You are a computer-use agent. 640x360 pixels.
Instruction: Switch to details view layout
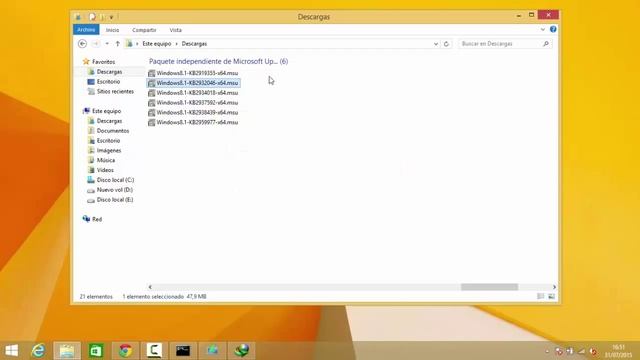[540, 296]
